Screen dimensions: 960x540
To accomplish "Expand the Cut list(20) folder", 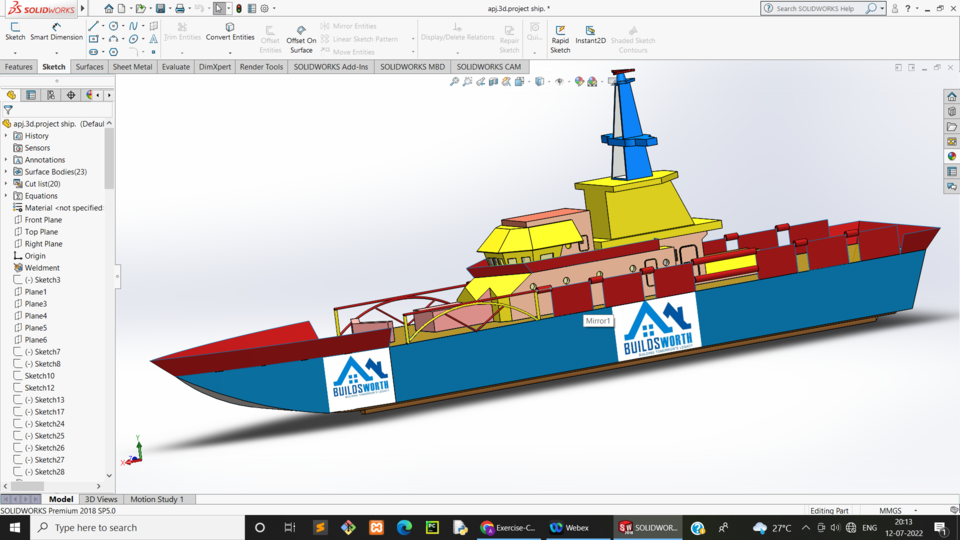I will (x=6, y=184).
